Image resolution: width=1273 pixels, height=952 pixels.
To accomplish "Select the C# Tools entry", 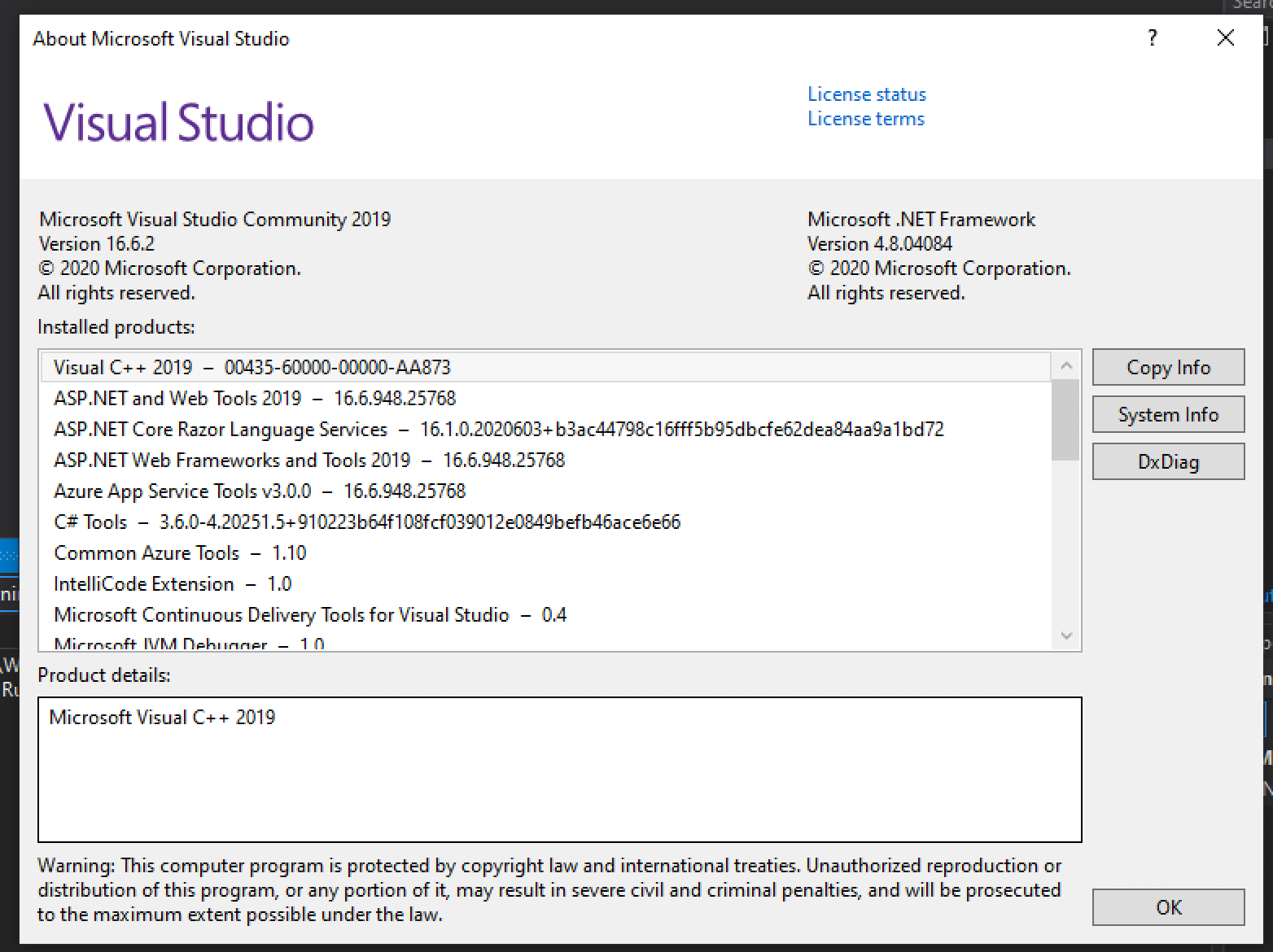I will click(366, 522).
